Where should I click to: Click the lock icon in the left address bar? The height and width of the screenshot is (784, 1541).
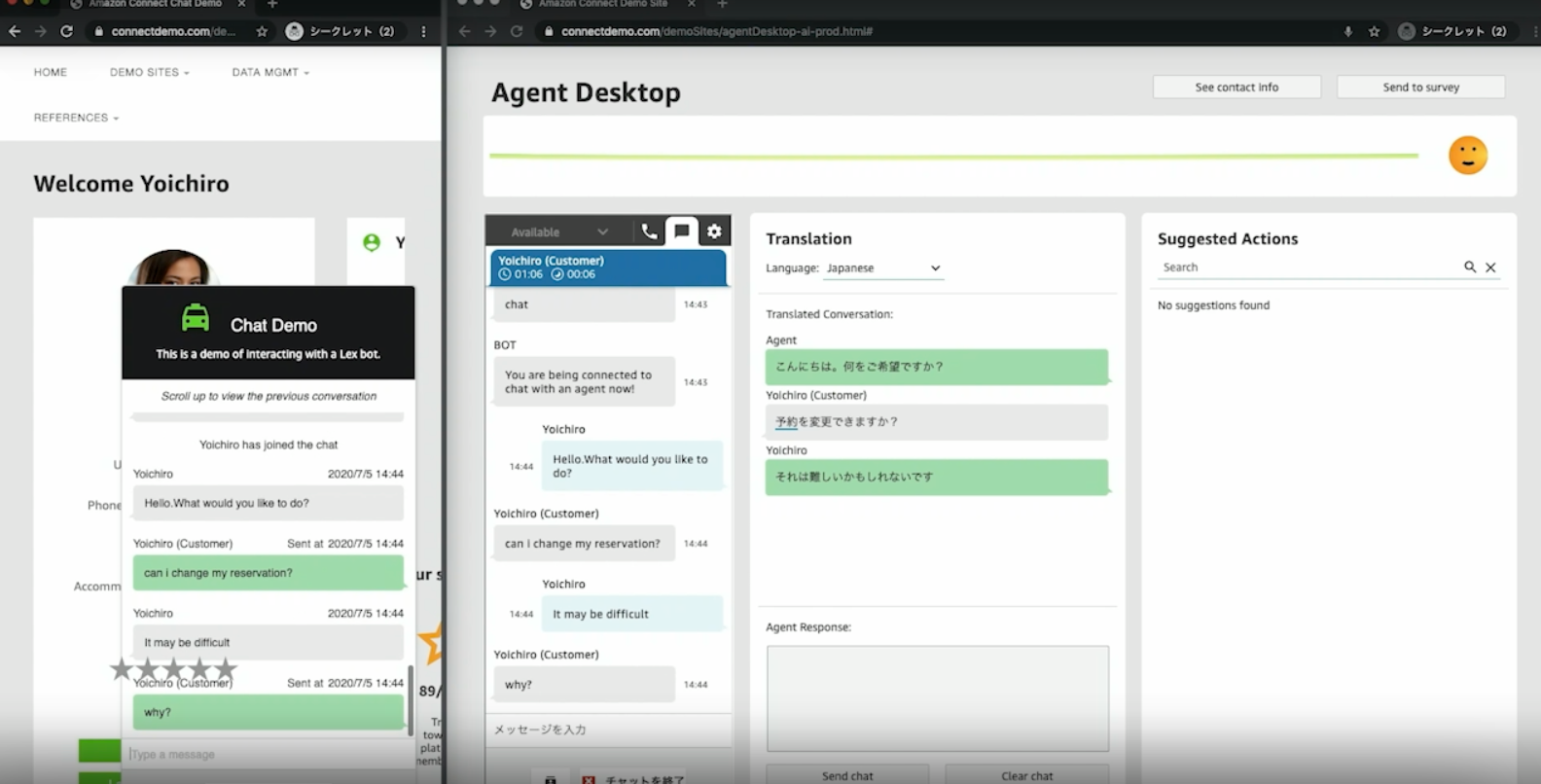pos(98,31)
